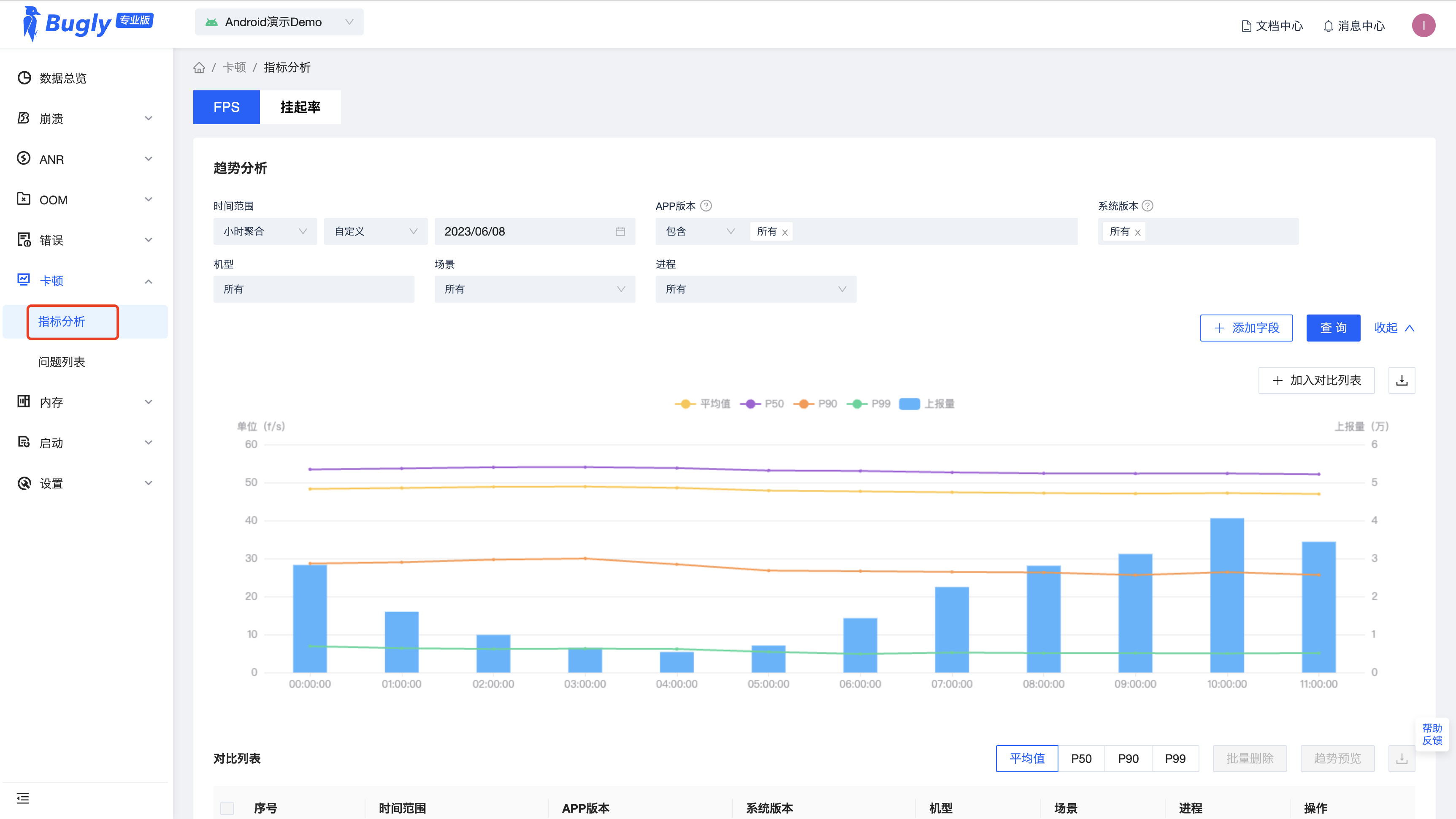Open the home breadcrumb icon
The height and width of the screenshot is (819, 1456).
199,68
